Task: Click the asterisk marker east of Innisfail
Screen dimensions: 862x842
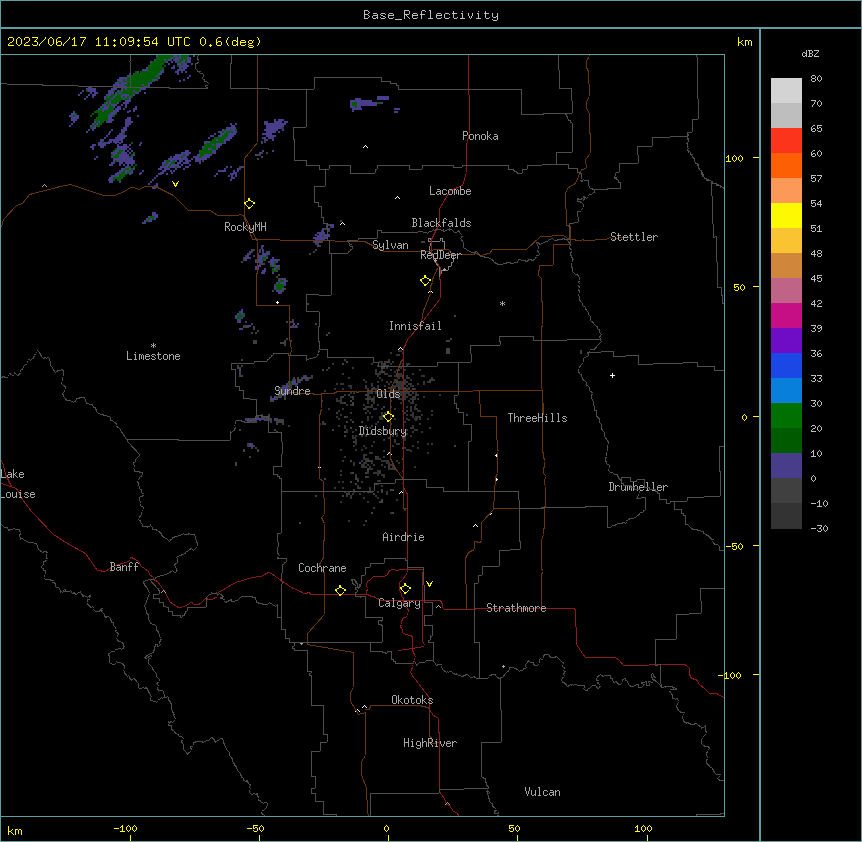Action: [502, 303]
